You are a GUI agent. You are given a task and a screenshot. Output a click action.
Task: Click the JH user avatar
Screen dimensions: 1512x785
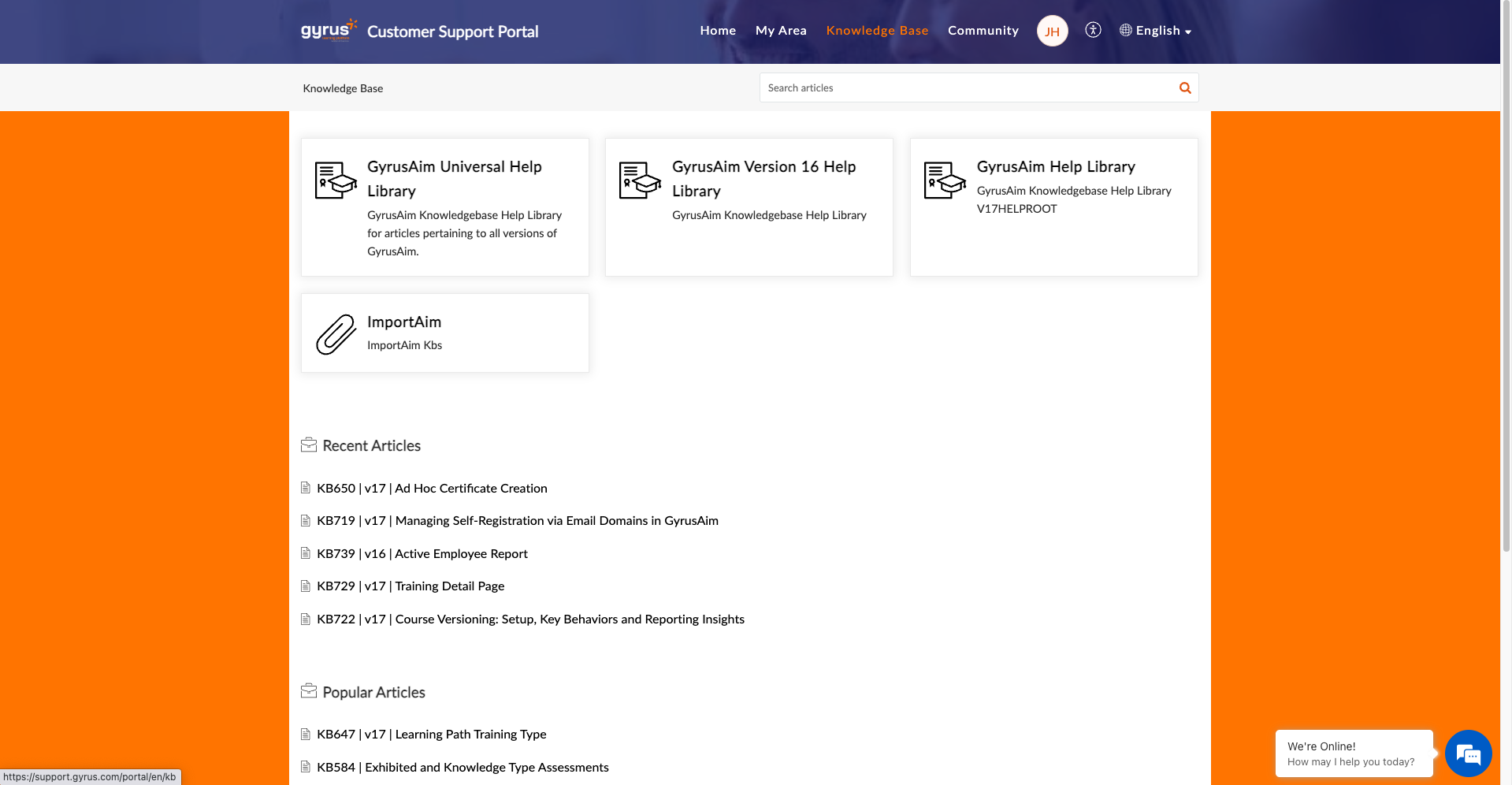click(1052, 32)
